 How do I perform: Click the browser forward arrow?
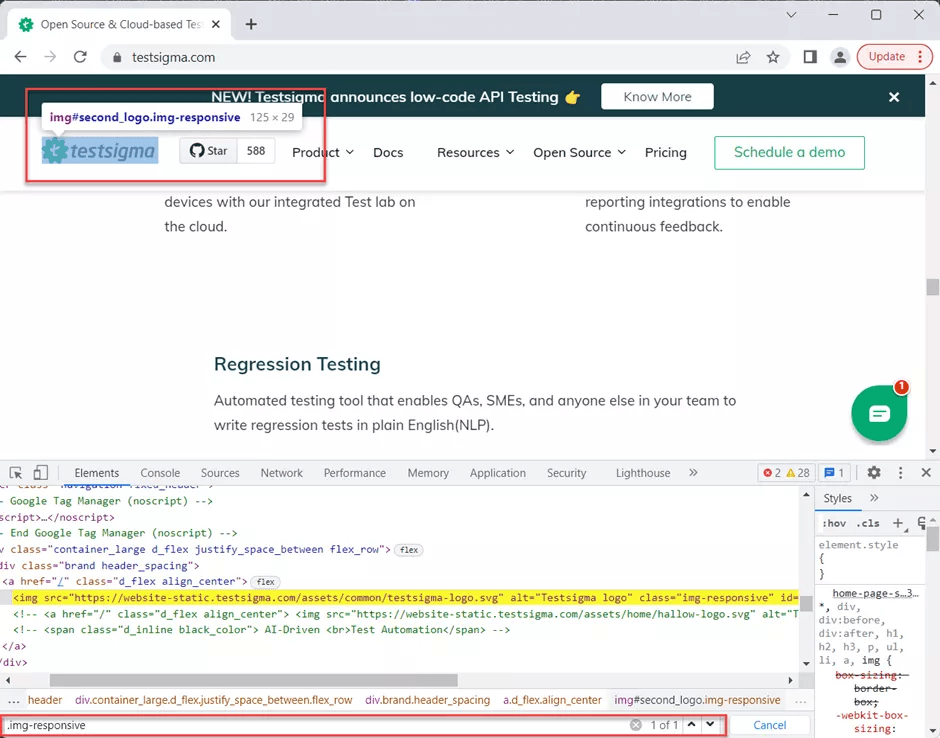pyautogui.click(x=50, y=57)
